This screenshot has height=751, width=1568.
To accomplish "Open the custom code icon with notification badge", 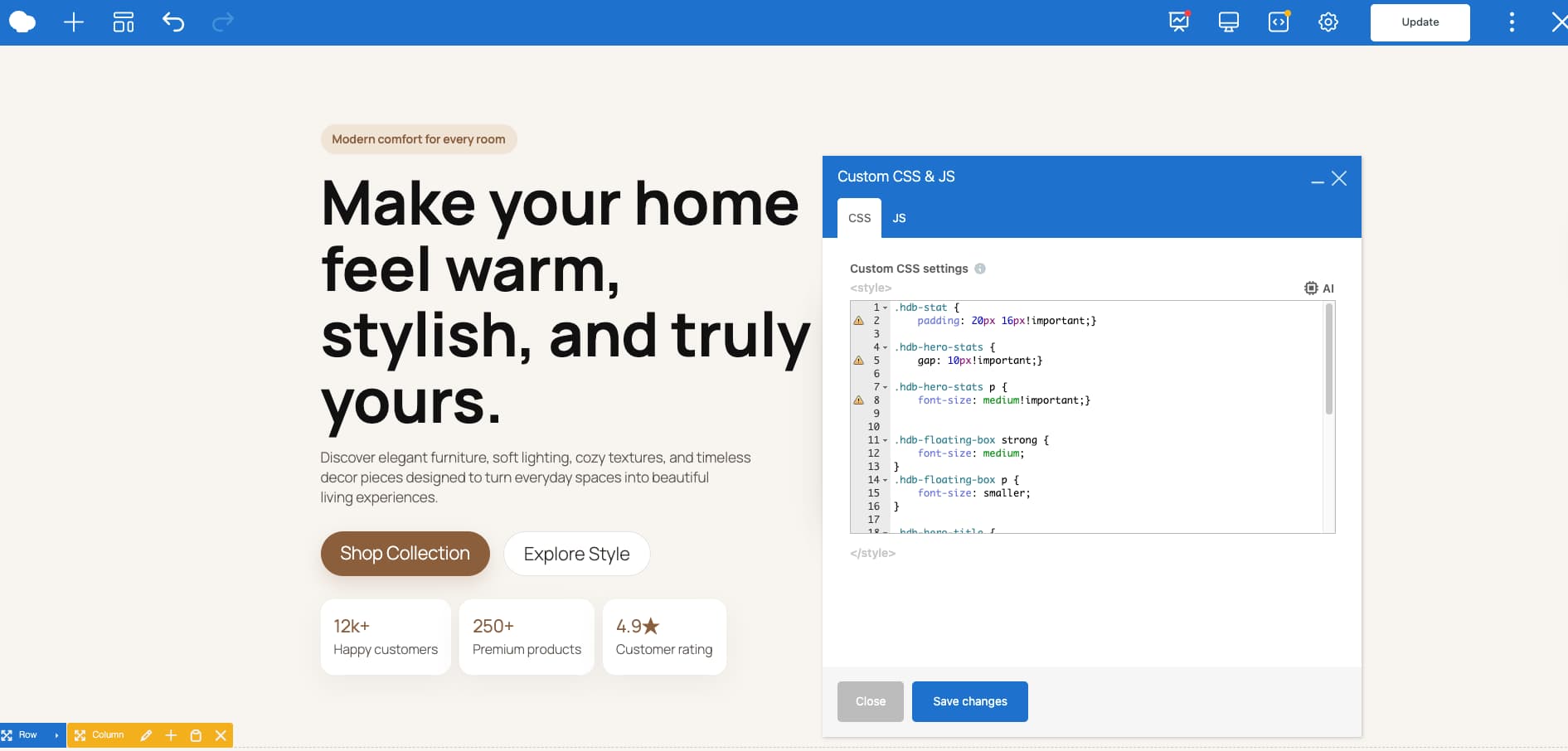I will point(1278,22).
